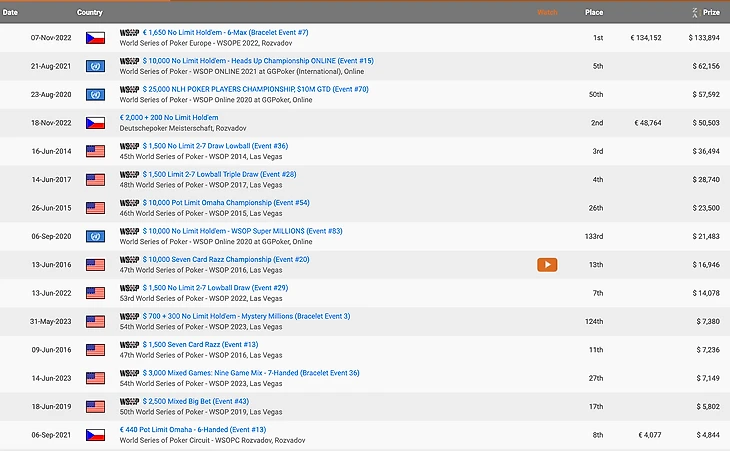The height and width of the screenshot is (451, 730).
Task: Sort results by the Date column header
Action: (x=10, y=13)
